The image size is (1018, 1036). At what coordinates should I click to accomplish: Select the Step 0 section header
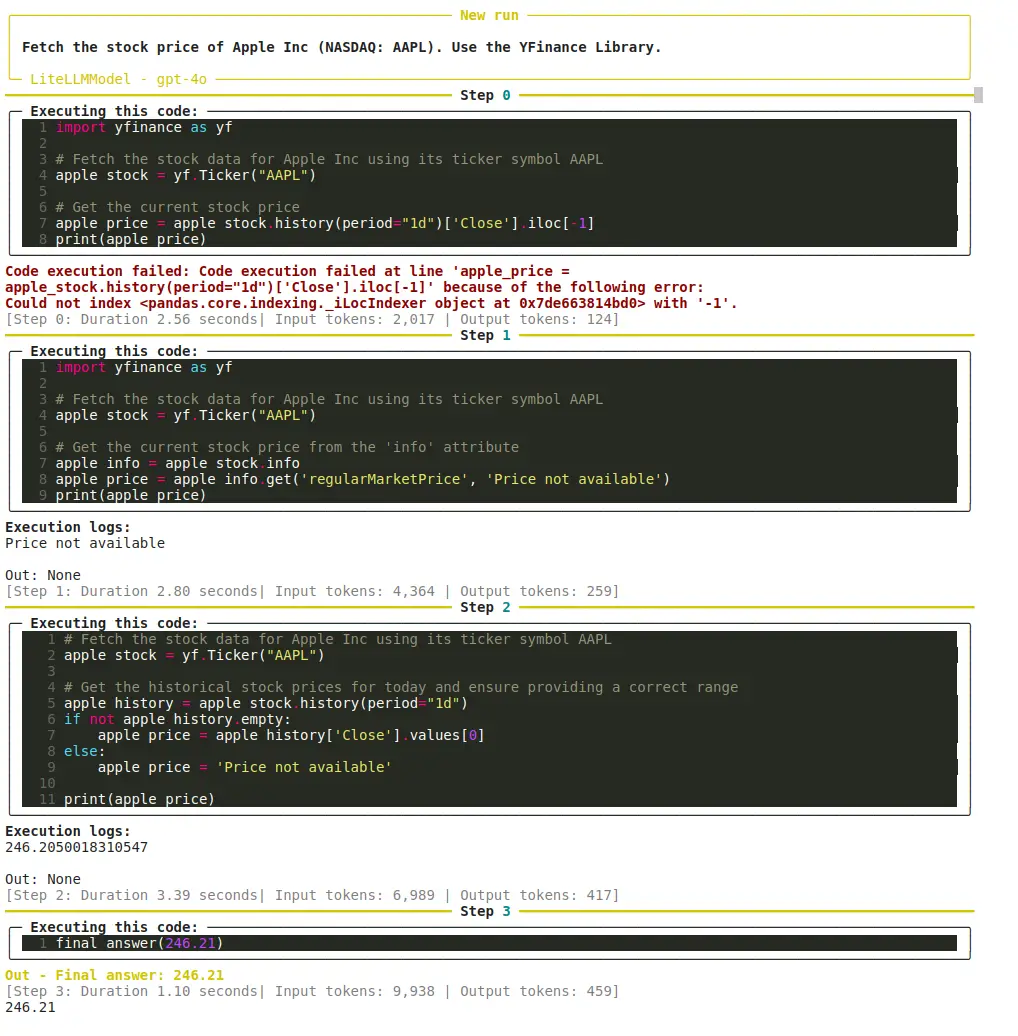tap(486, 95)
